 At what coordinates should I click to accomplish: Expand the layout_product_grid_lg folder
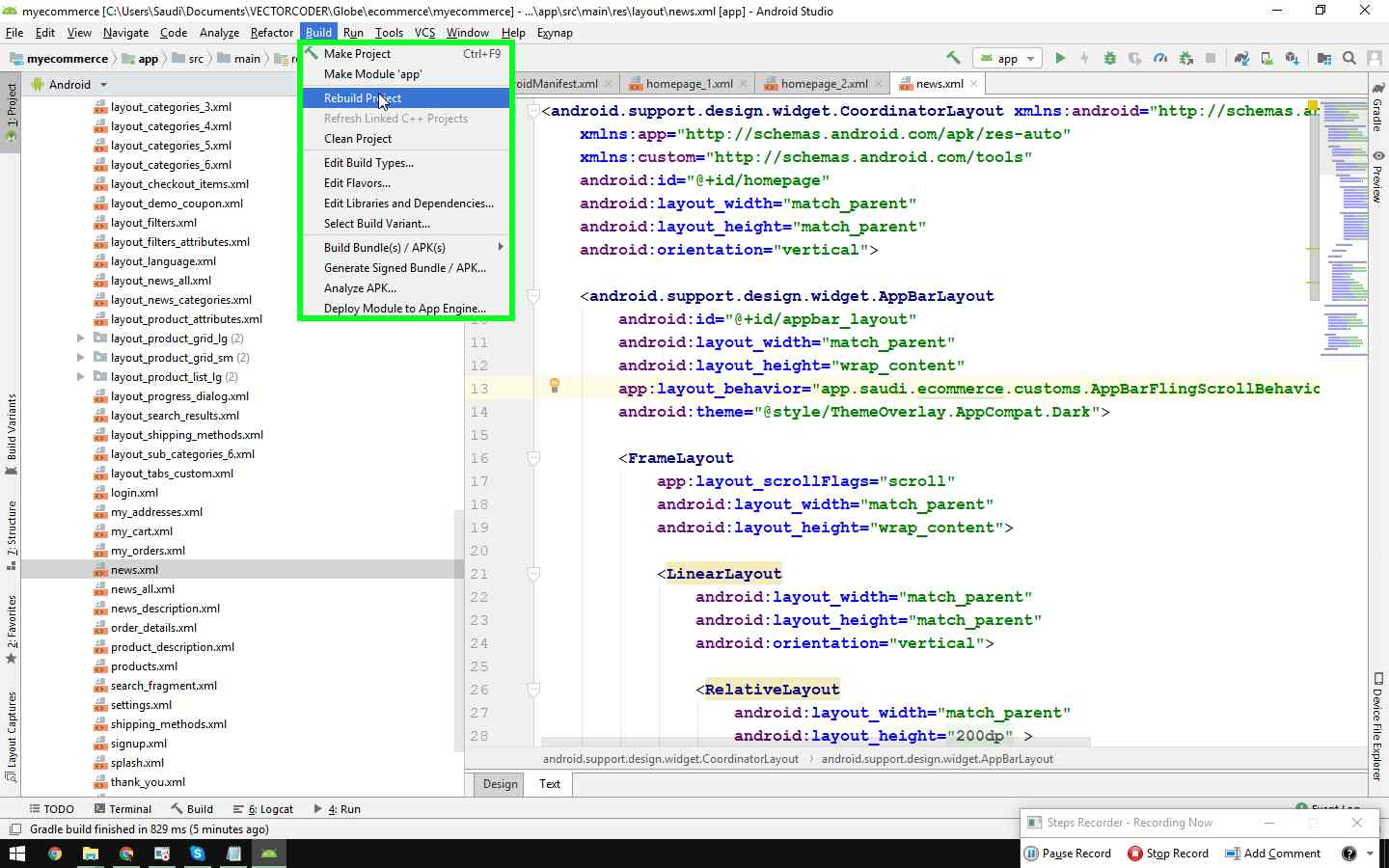click(x=80, y=339)
